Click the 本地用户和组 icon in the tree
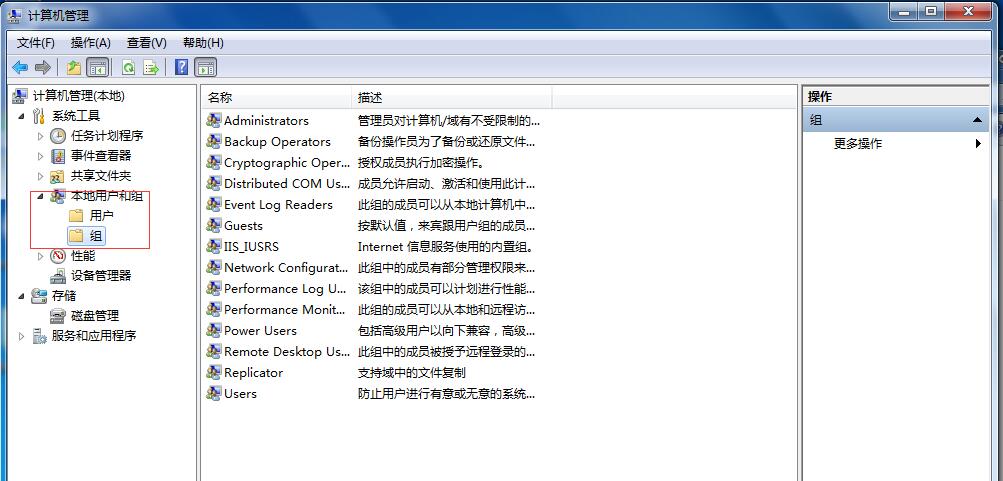The image size is (1003, 481). [x=58, y=196]
